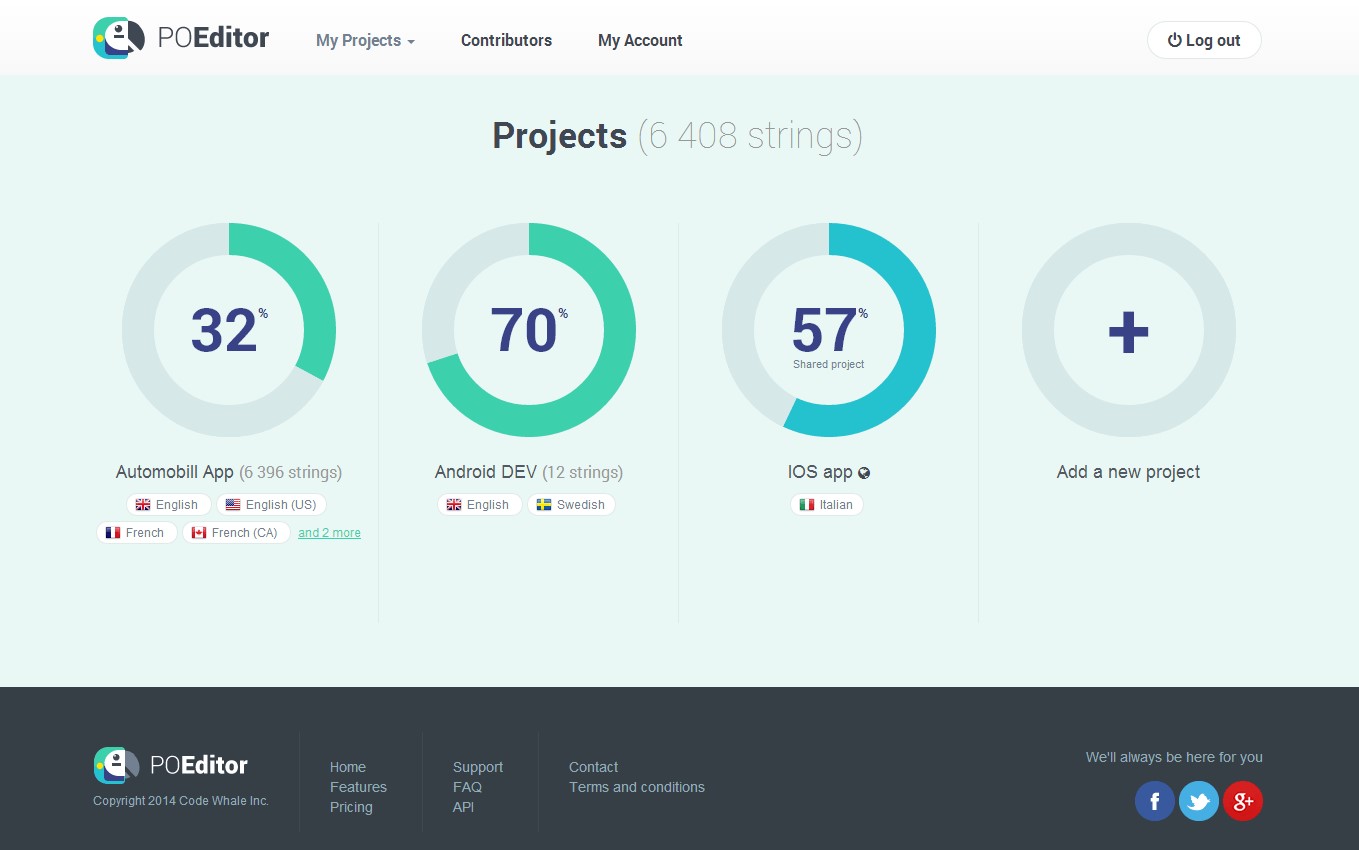Select the Swedish language flag tag
Image resolution: width=1359 pixels, height=850 pixels.
point(571,505)
